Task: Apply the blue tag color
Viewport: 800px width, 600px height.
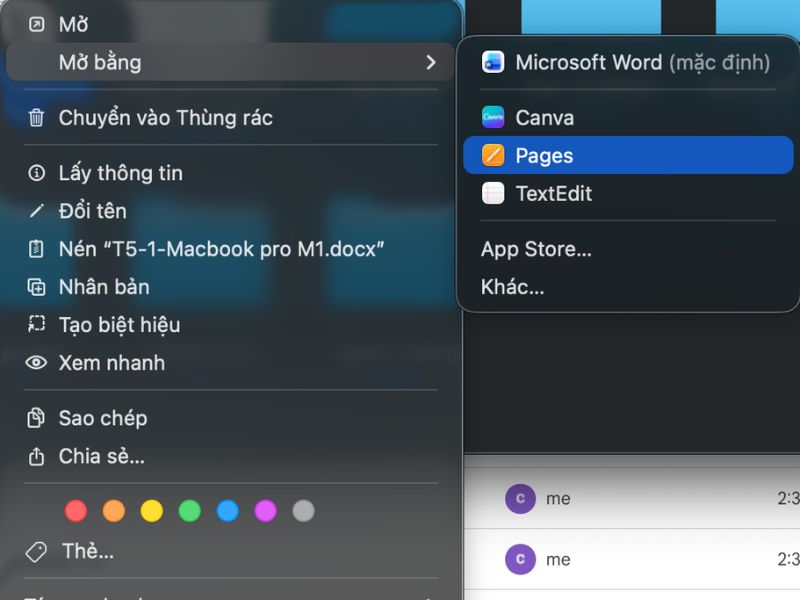Action: pos(228,511)
